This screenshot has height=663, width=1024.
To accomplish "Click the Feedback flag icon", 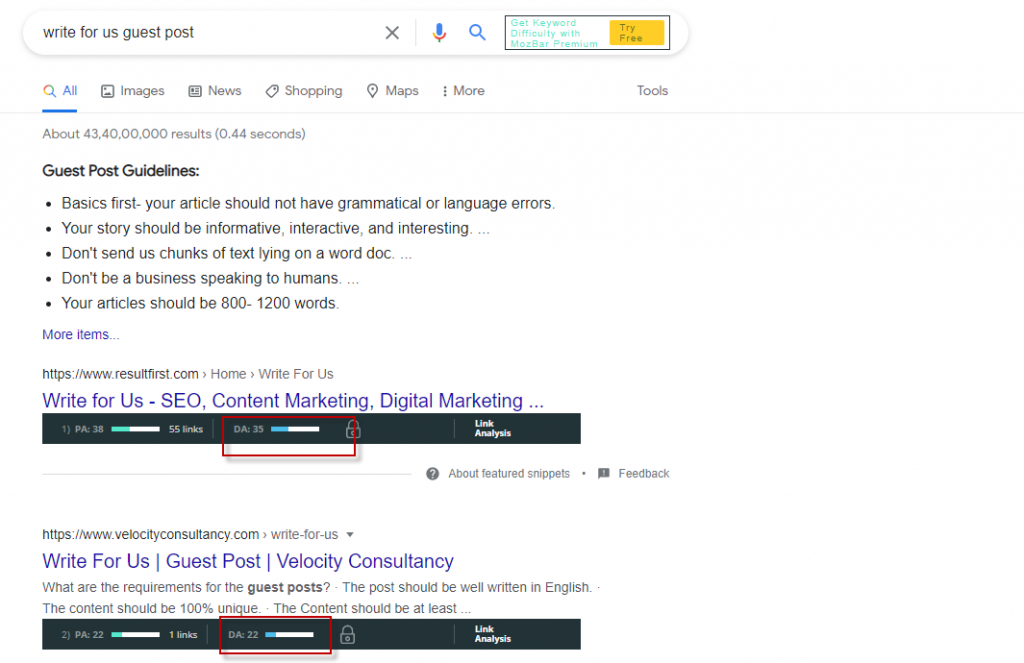I will [x=604, y=474].
